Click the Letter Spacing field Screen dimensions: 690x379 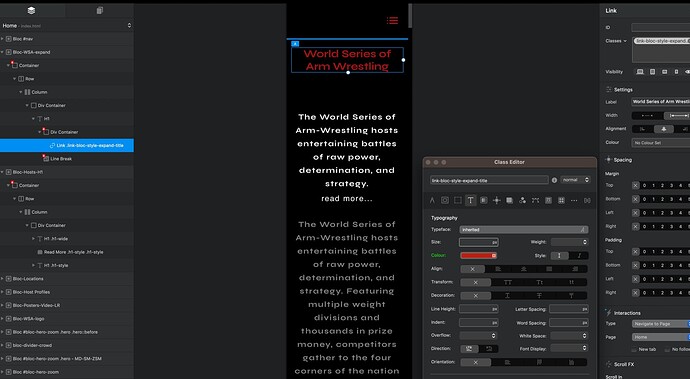click(x=569, y=309)
